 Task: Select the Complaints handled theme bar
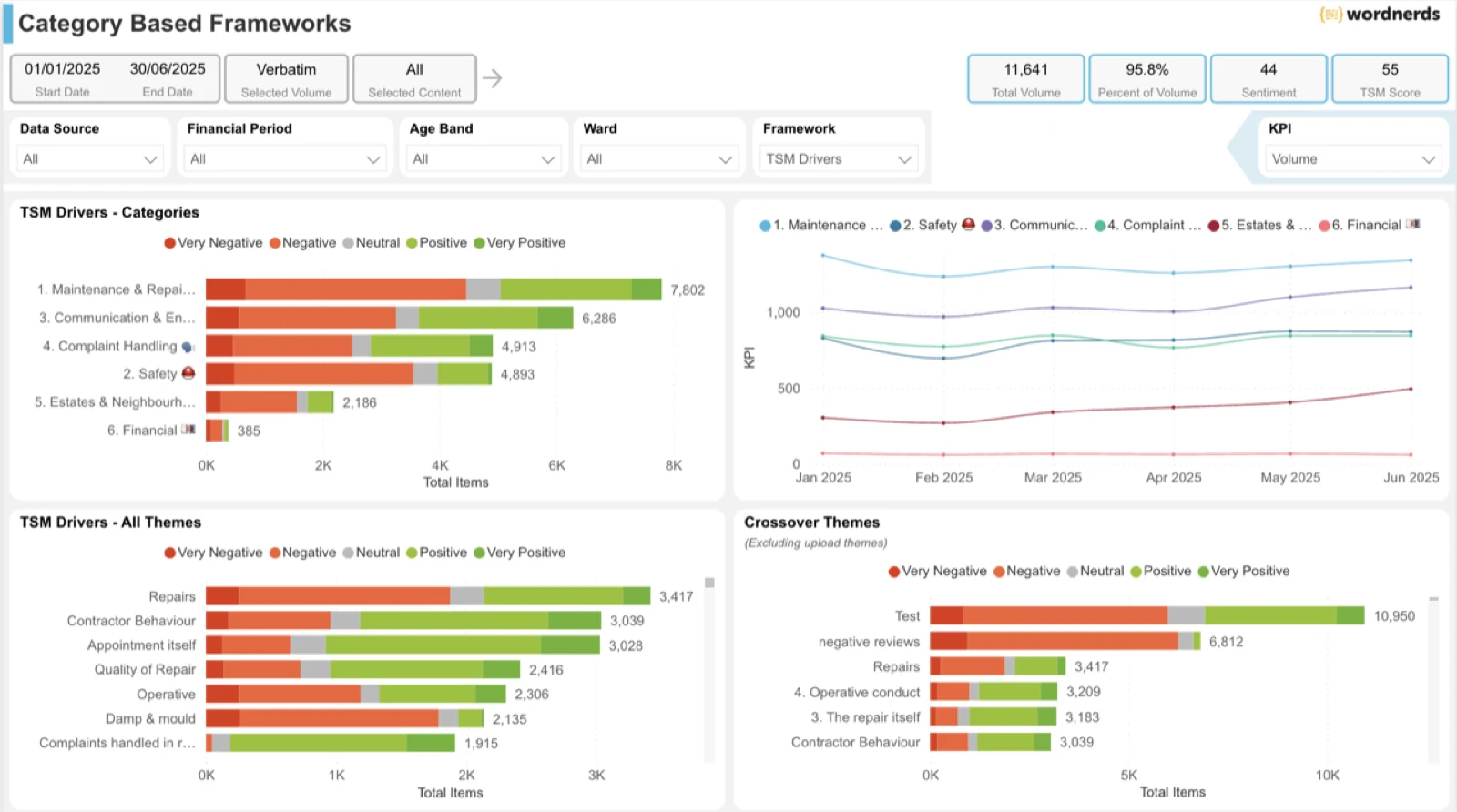pos(331,743)
